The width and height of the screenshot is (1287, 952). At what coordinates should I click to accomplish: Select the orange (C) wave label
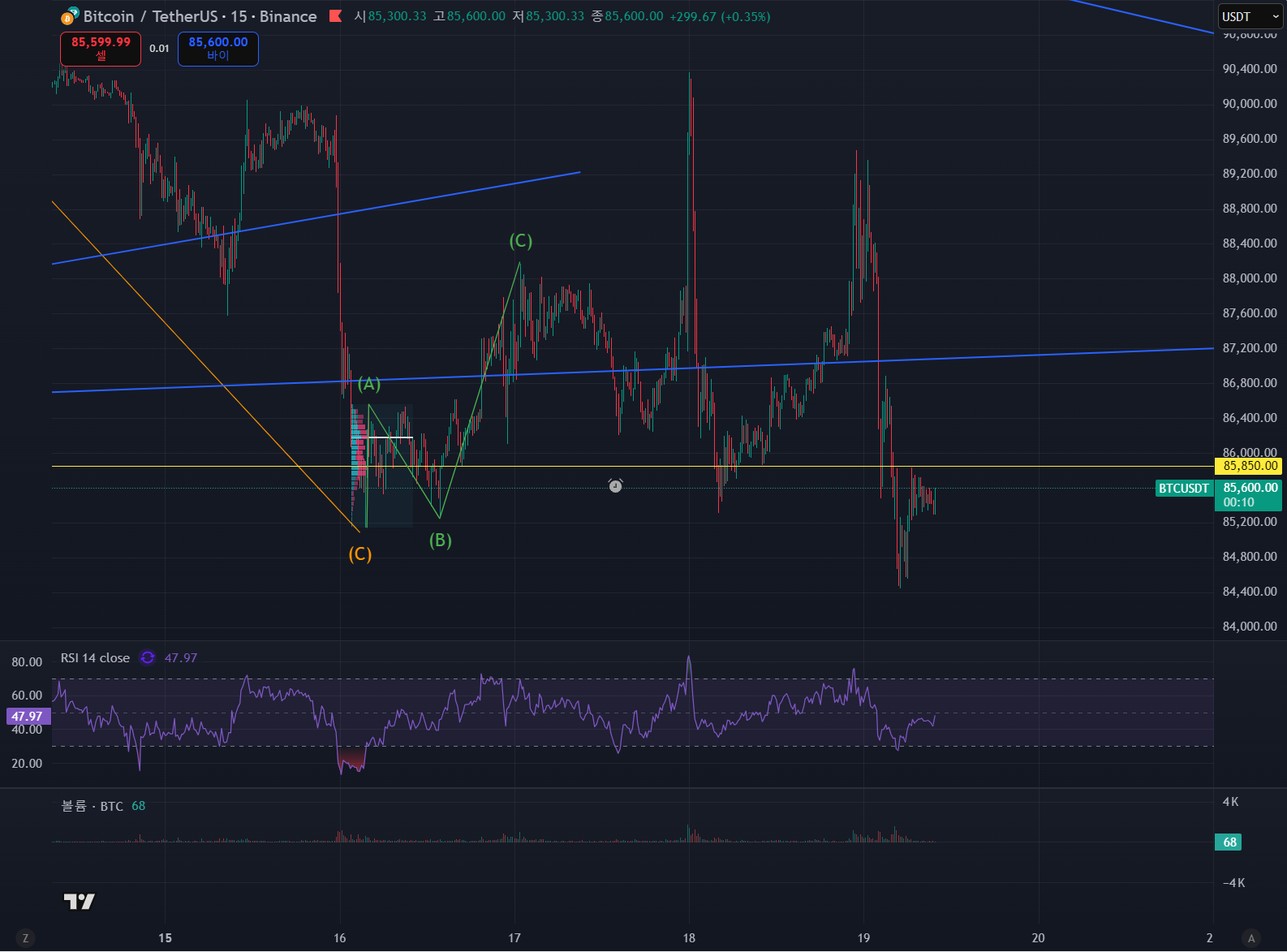(x=360, y=554)
